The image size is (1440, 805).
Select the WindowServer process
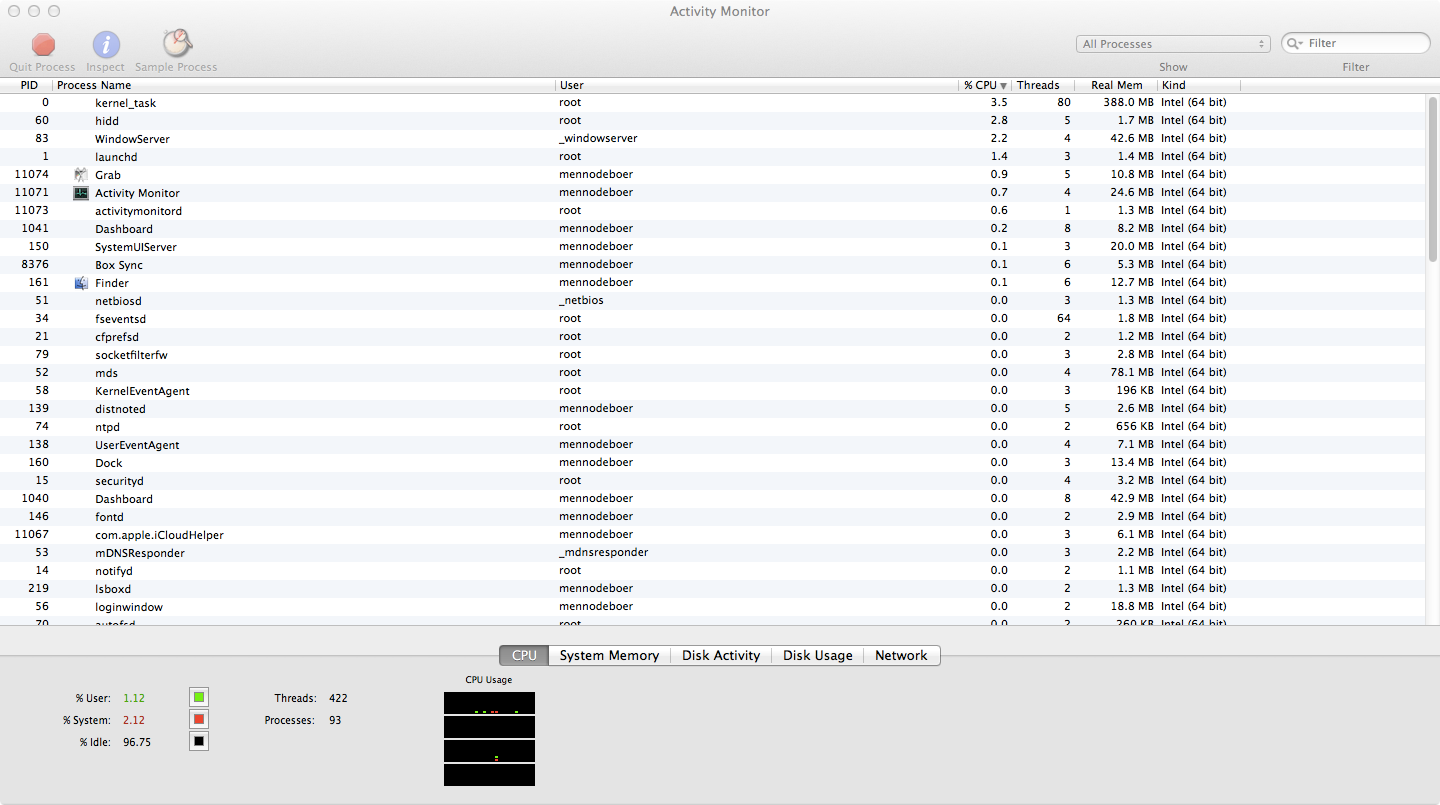[x=713, y=139]
